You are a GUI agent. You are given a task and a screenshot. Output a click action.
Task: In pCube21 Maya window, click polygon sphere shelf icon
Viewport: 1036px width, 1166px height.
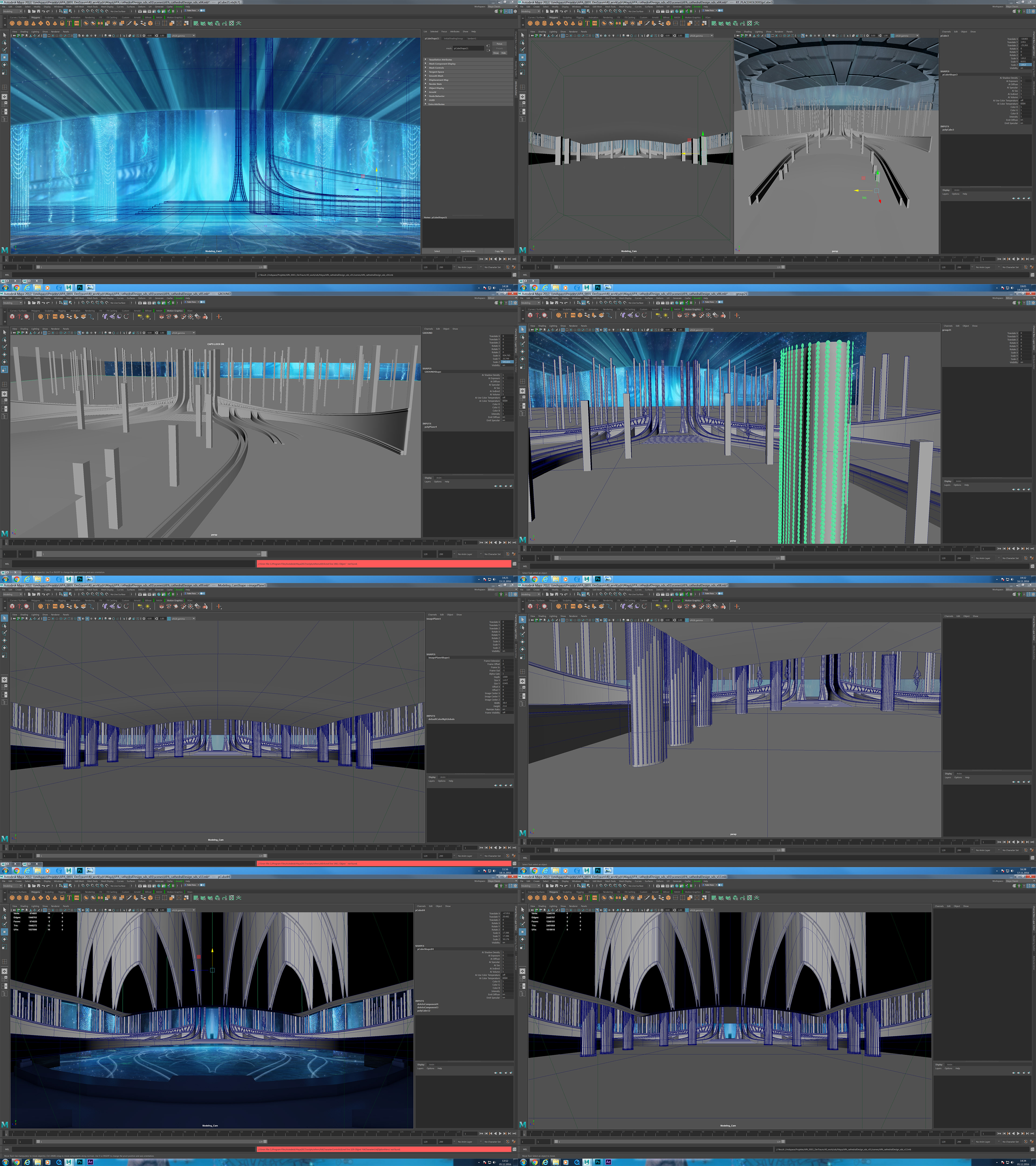pos(12,23)
